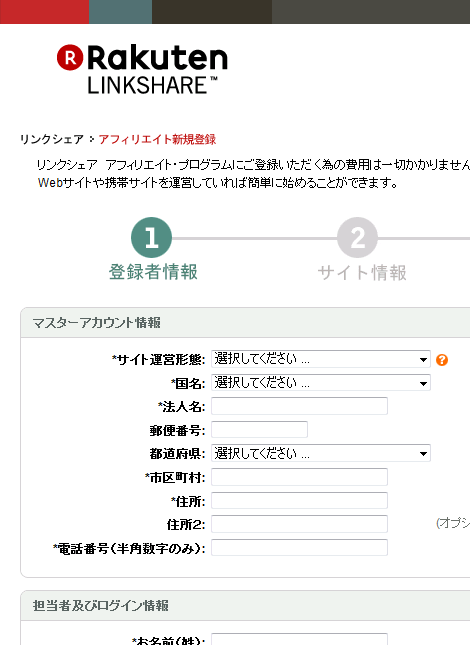470x645 pixels.
Task: Open the 国名 dropdown
Action: (x=321, y=383)
